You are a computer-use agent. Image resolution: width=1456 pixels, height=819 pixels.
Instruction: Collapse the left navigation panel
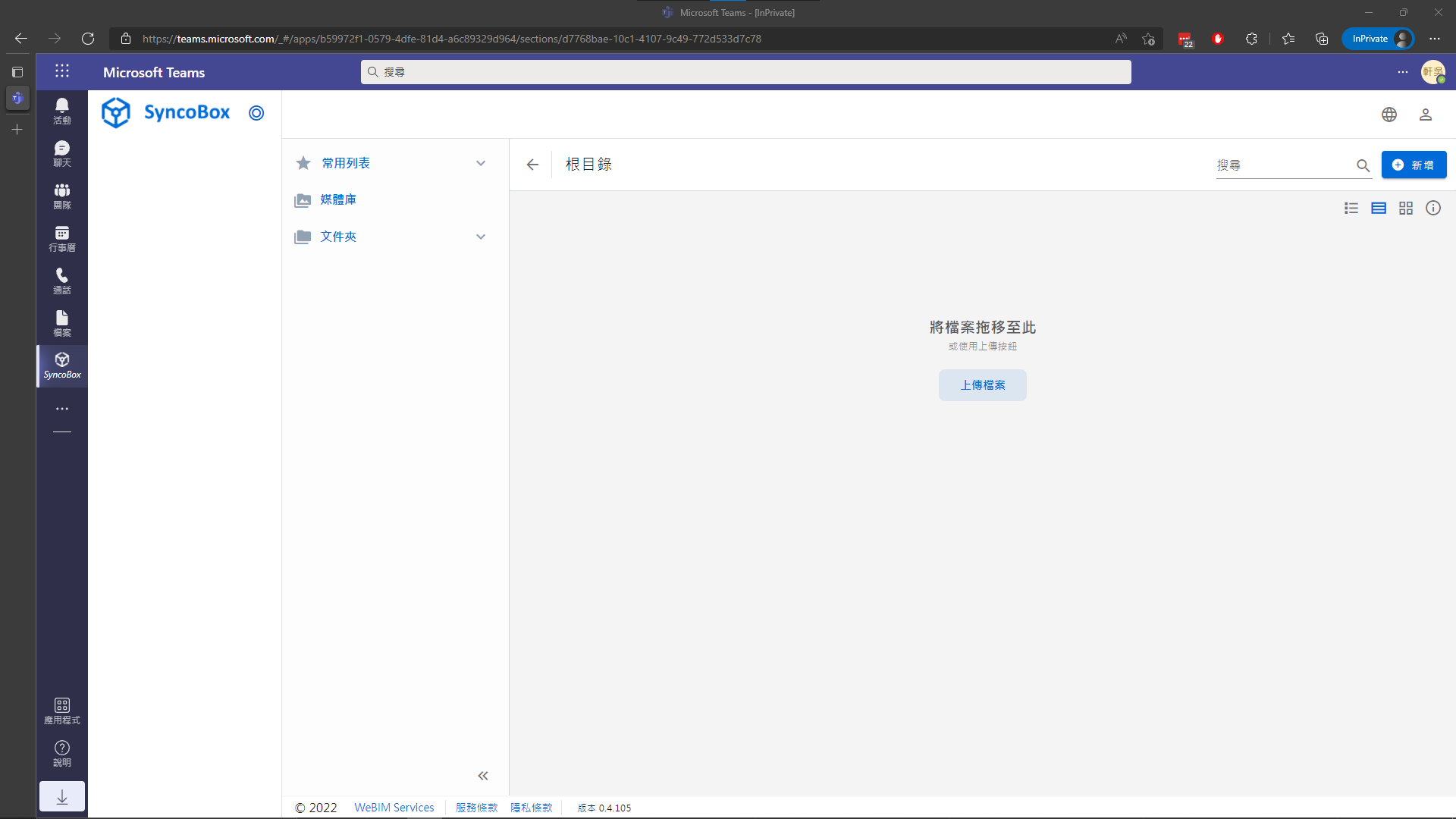pyautogui.click(x=482, y=775)
